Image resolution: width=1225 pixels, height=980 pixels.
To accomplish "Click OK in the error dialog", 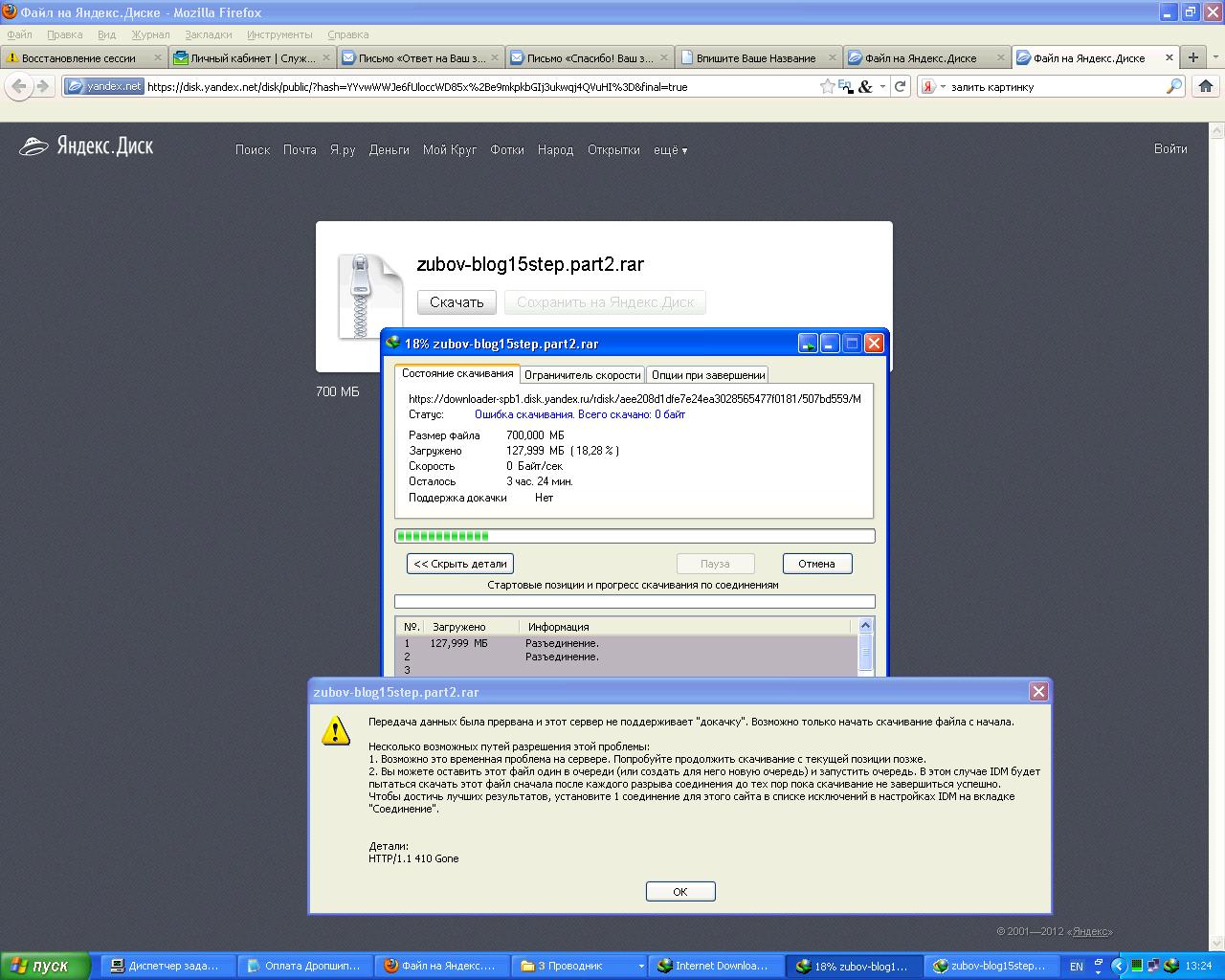I will 680,891.
